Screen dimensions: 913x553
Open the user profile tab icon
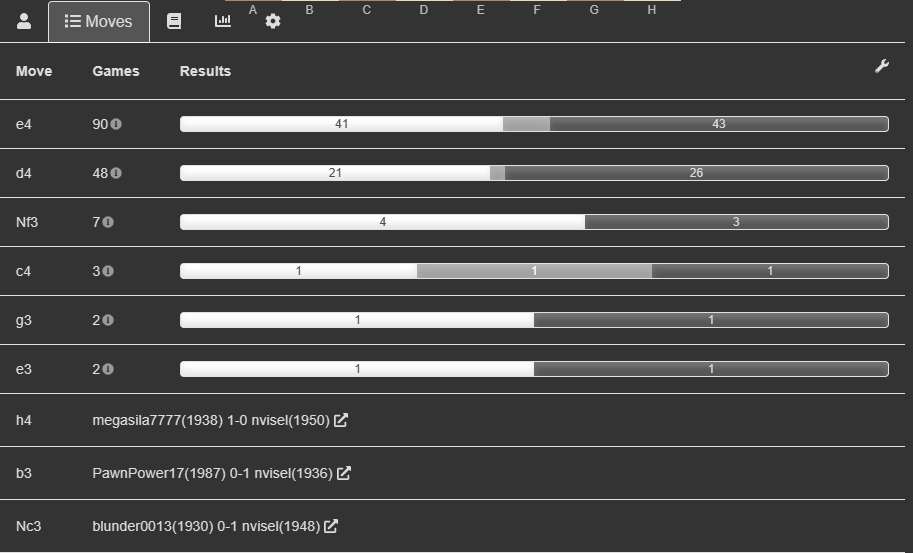(24, 22)
